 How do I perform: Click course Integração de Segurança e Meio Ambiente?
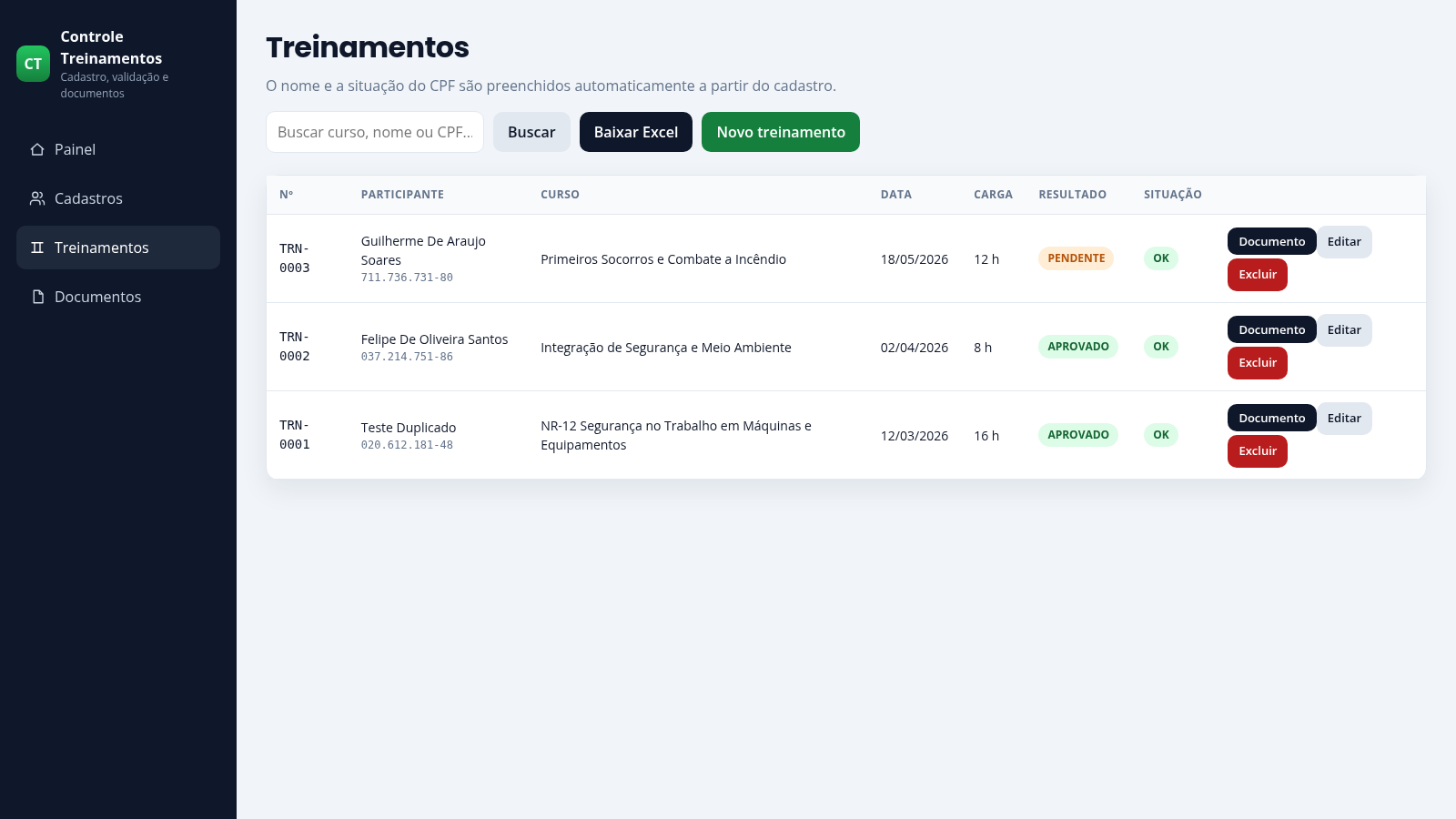coord(666,348)
